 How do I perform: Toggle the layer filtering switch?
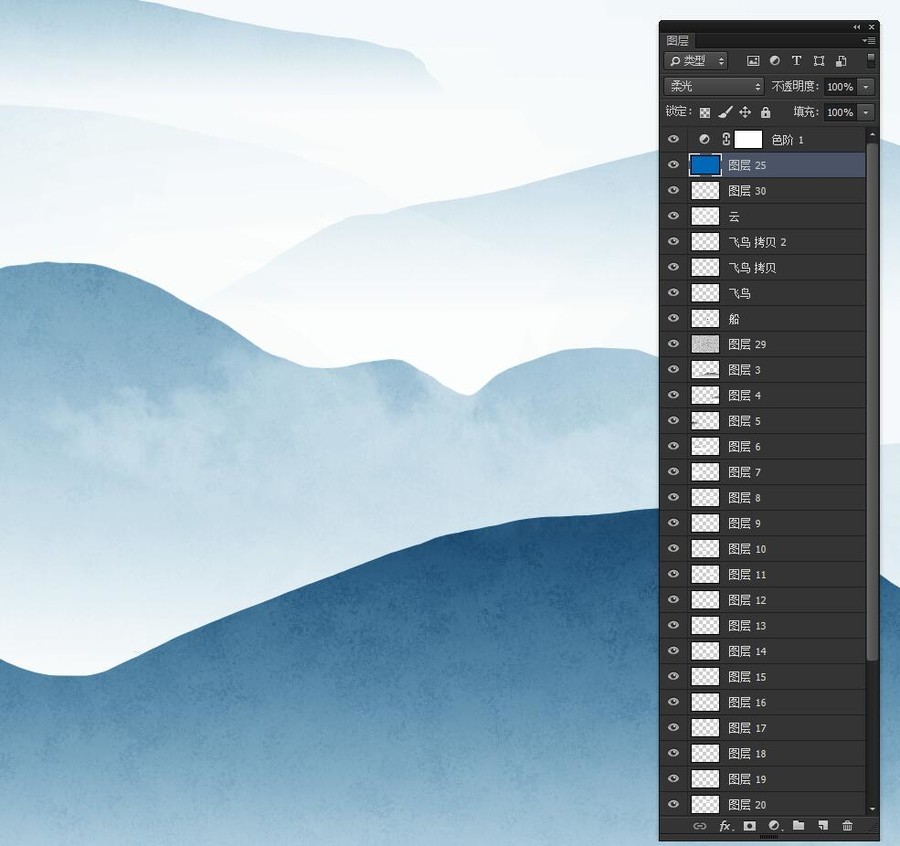(870, 60)
